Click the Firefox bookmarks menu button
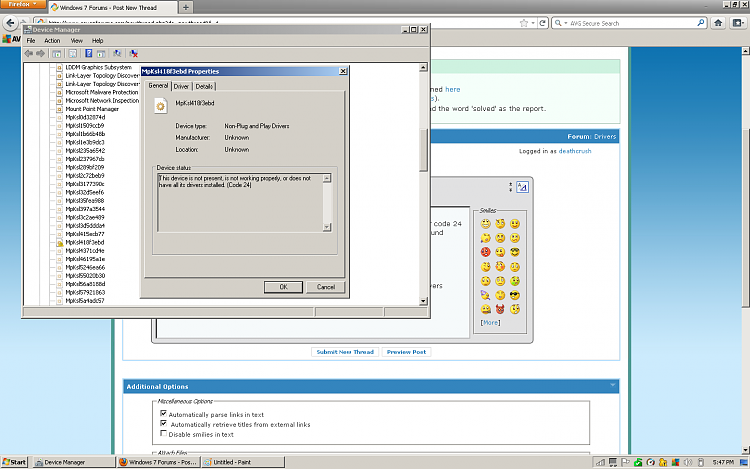Viewport: 750px width, 469px height. (x=739, y=23)
